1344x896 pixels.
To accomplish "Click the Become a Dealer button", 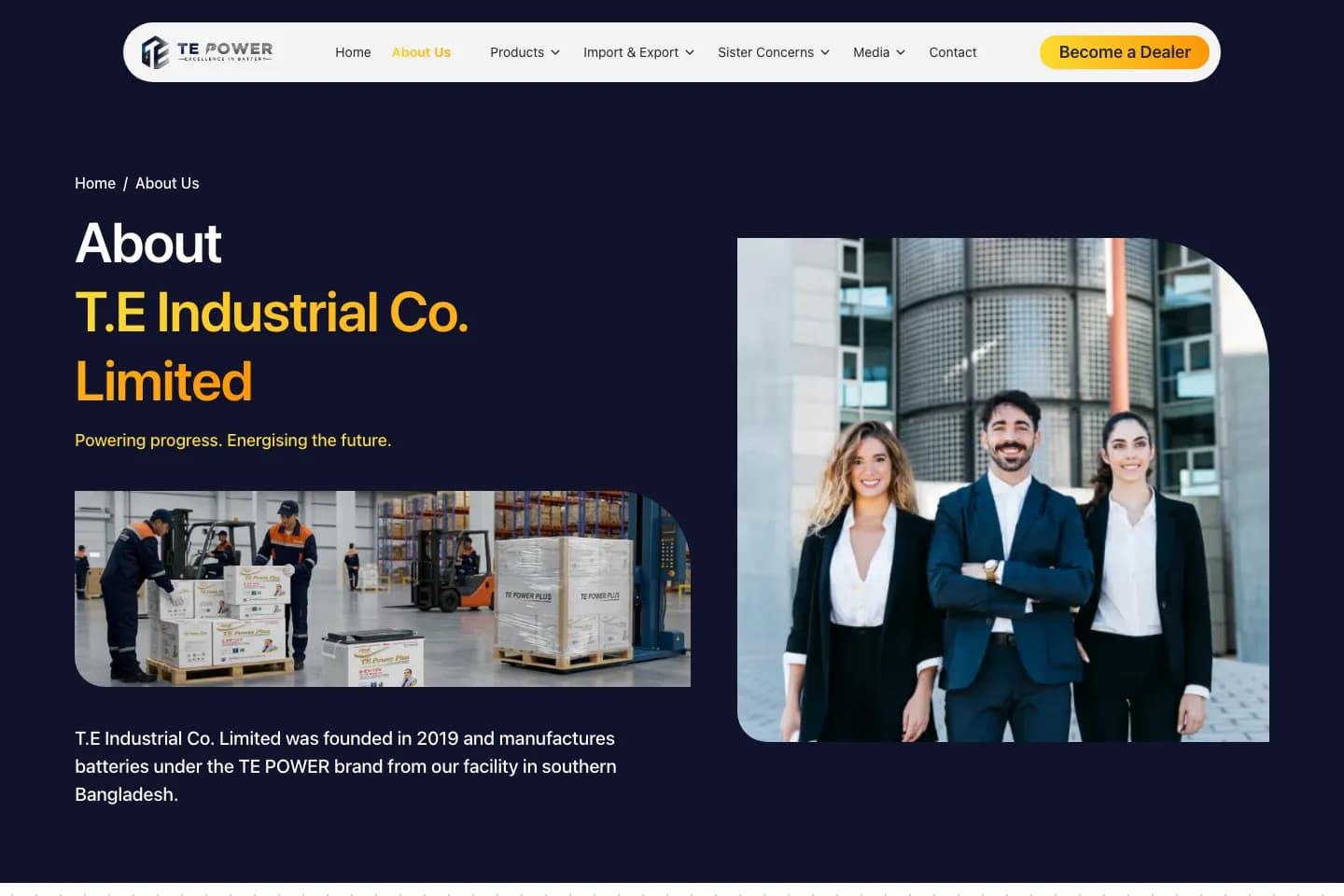I will pos(1125,52).
